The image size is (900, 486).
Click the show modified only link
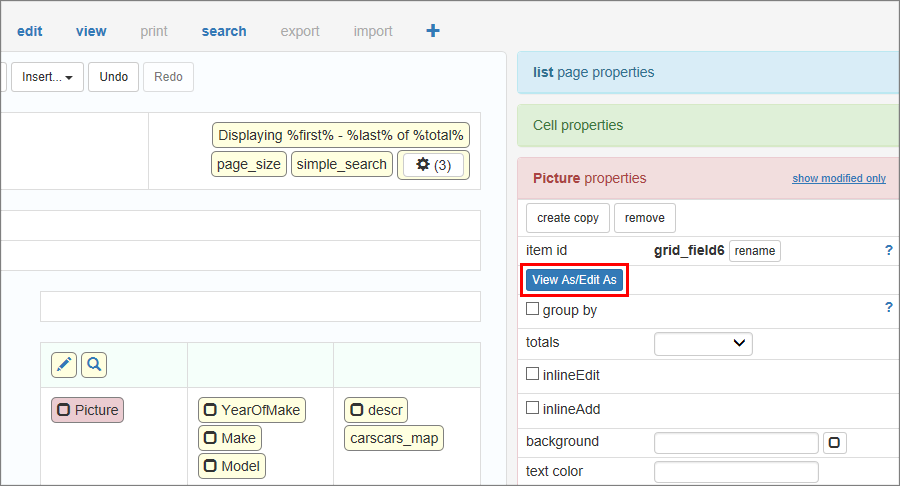pos(838,178)
